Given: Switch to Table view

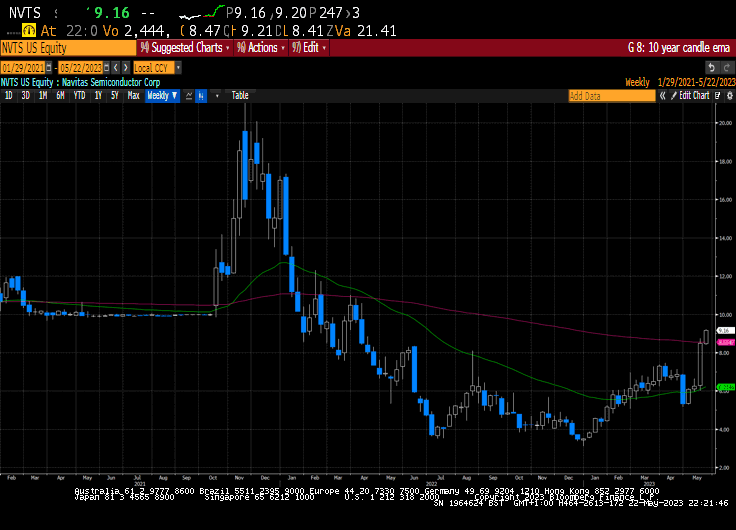Looking at the screenshot, I should [x=240, y=96].
